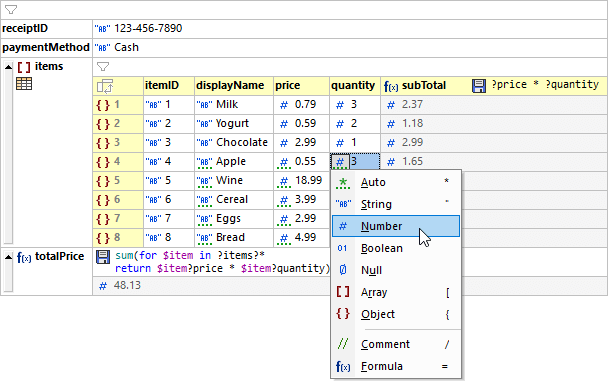Viewport: 608px width, 382px height.
Task: Click the string type icon for receiptID
Action: (102, 29)
